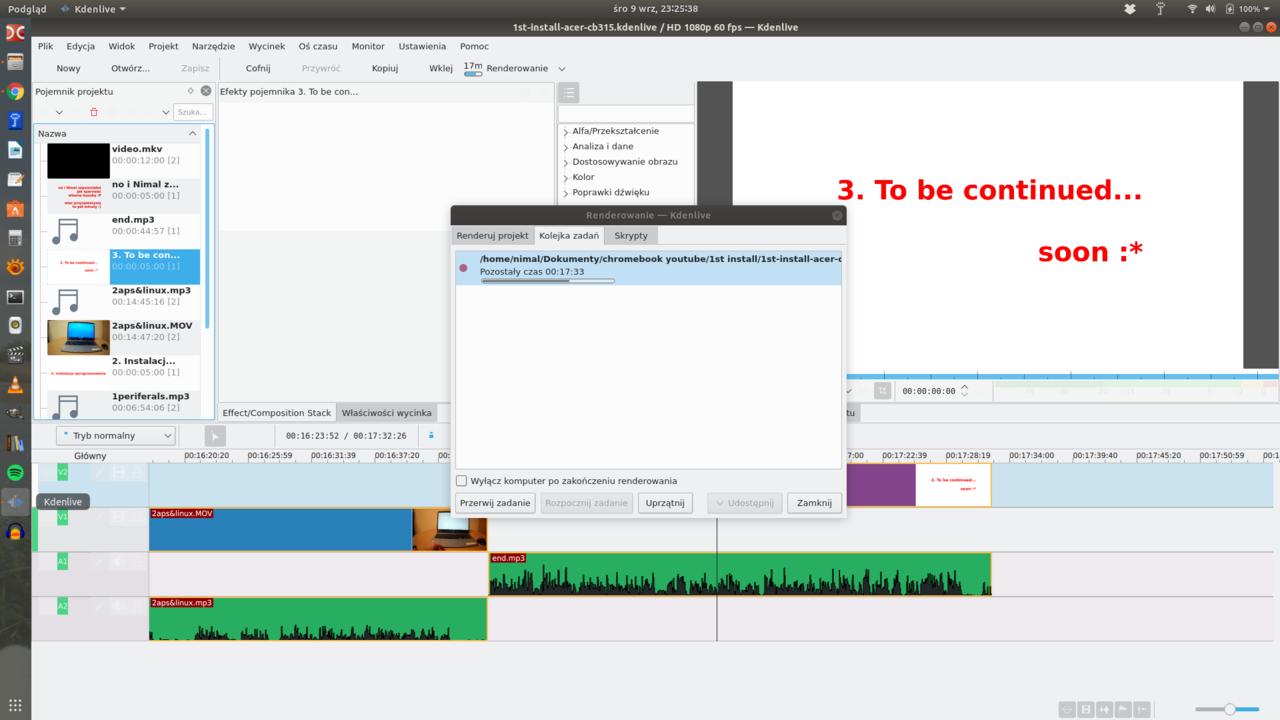
Task: Click the Nowy toolbar button
Action: 69,69
